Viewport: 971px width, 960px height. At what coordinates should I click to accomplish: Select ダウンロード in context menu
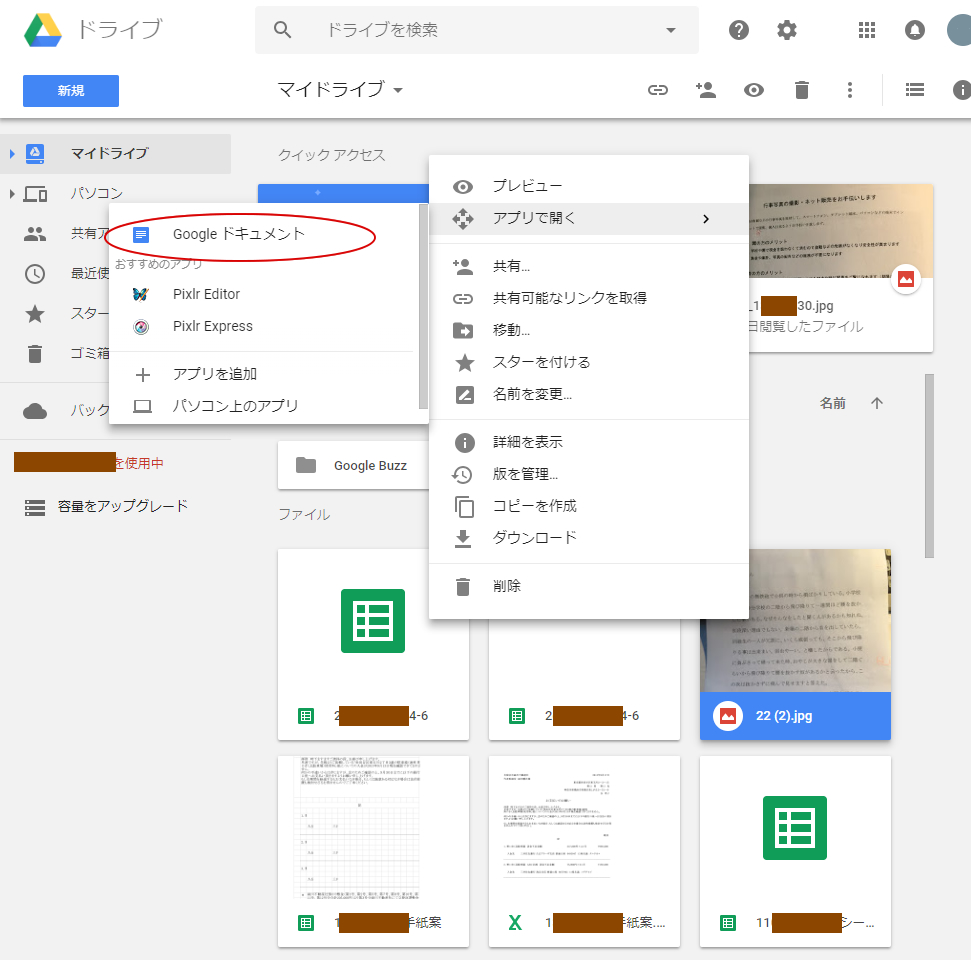pos(588,538)
